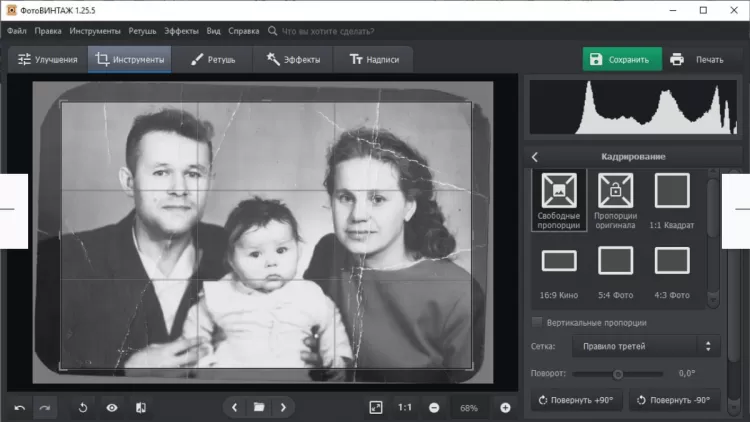Select the 4:3 Фото crop preset
The image size is (750, 422).
pyautogui.click(x=672, y=273)
